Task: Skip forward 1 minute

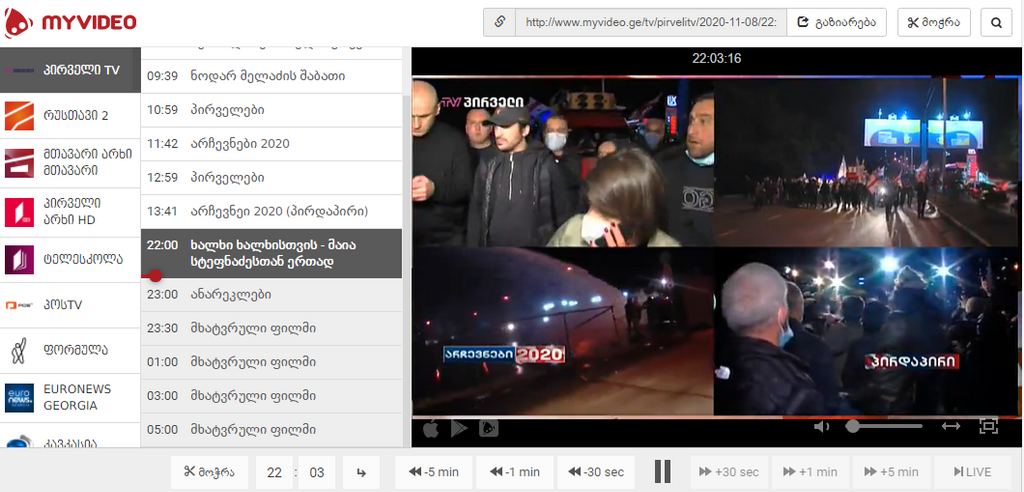Action: (810, 472)
